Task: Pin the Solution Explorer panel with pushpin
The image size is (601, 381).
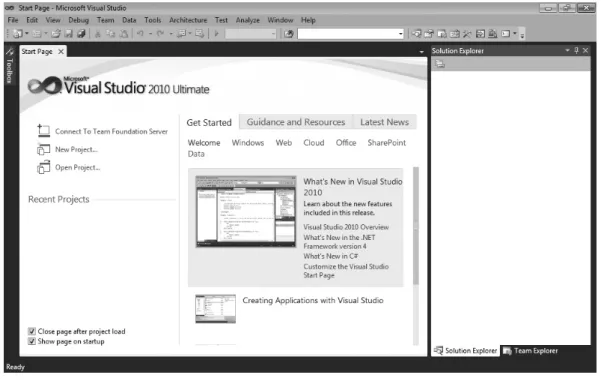Action: coord(576,50)
